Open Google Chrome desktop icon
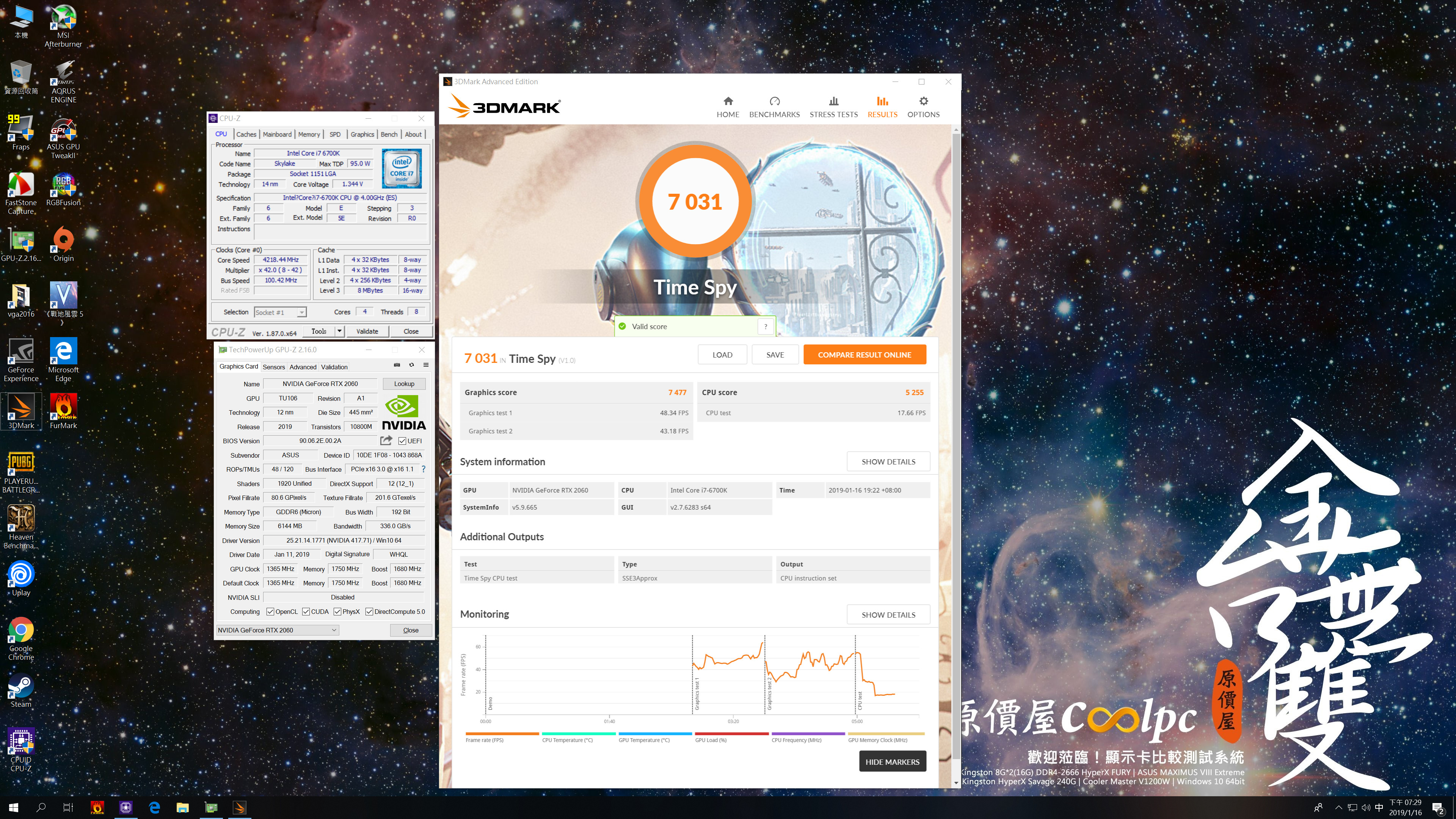 [21, 639]
